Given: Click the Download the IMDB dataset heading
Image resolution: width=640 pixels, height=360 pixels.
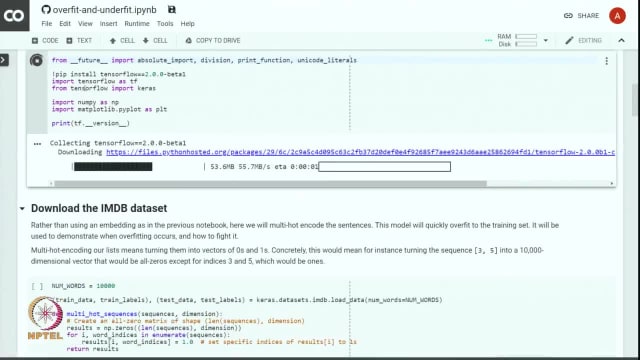Looking at the screenshot, I should point(99,208).
